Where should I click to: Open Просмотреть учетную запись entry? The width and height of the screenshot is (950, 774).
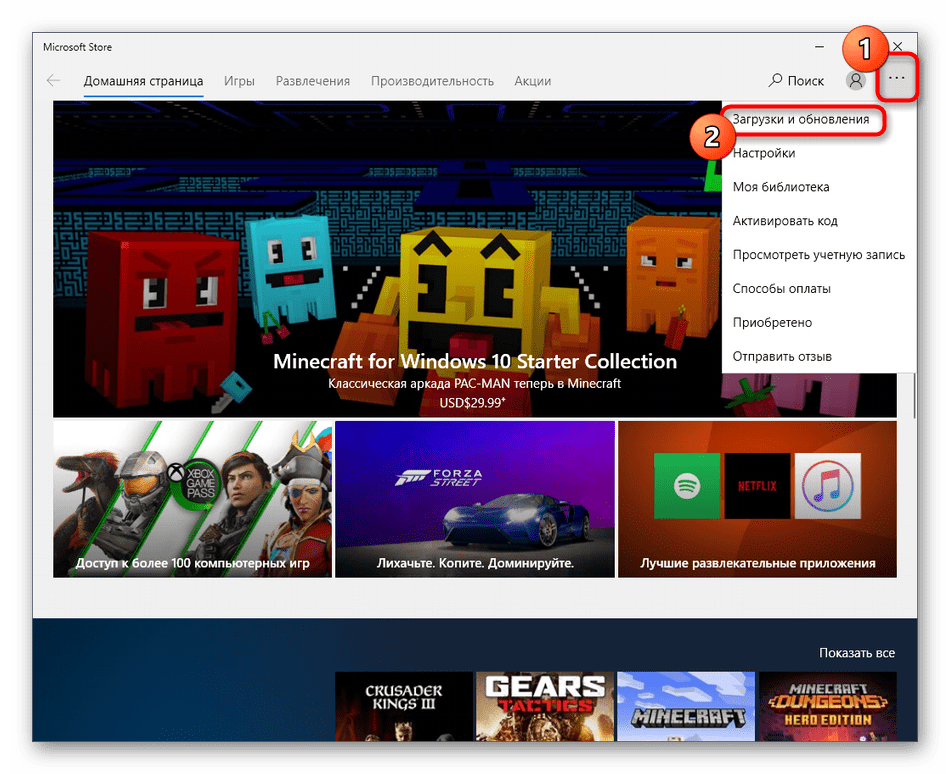coord(818,255)
